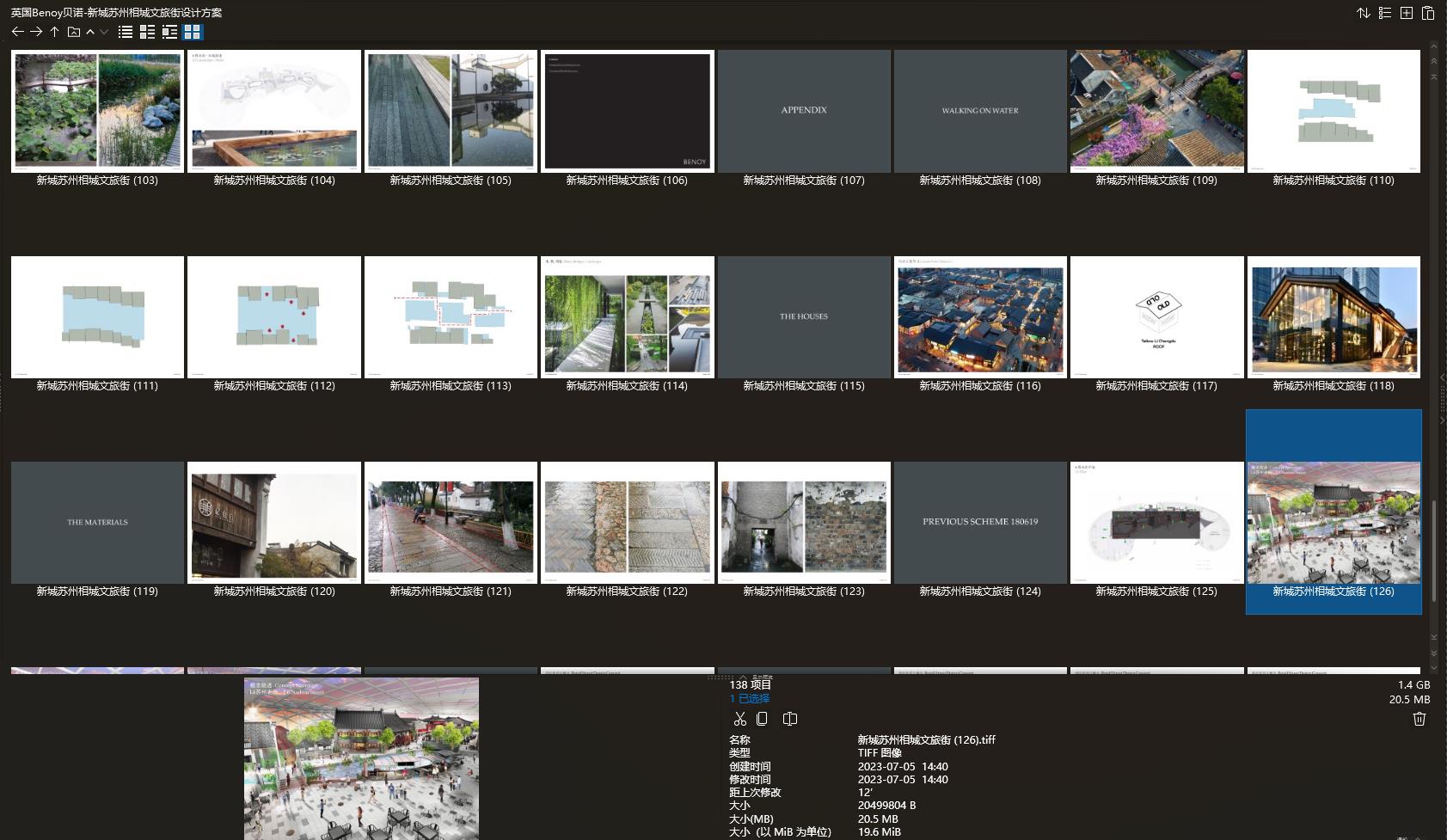Open the selection checklist options icon
This screenshot has height=840, width=1447.
[1385, 13]
